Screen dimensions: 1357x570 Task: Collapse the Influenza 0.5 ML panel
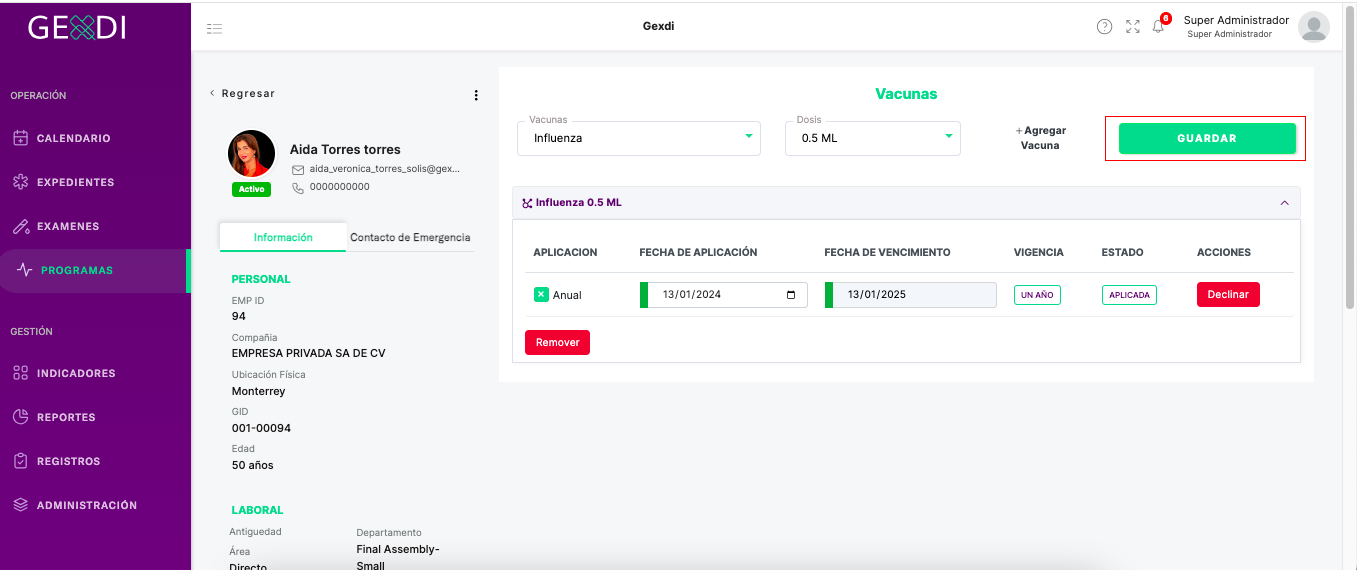tap(1284, 202)
